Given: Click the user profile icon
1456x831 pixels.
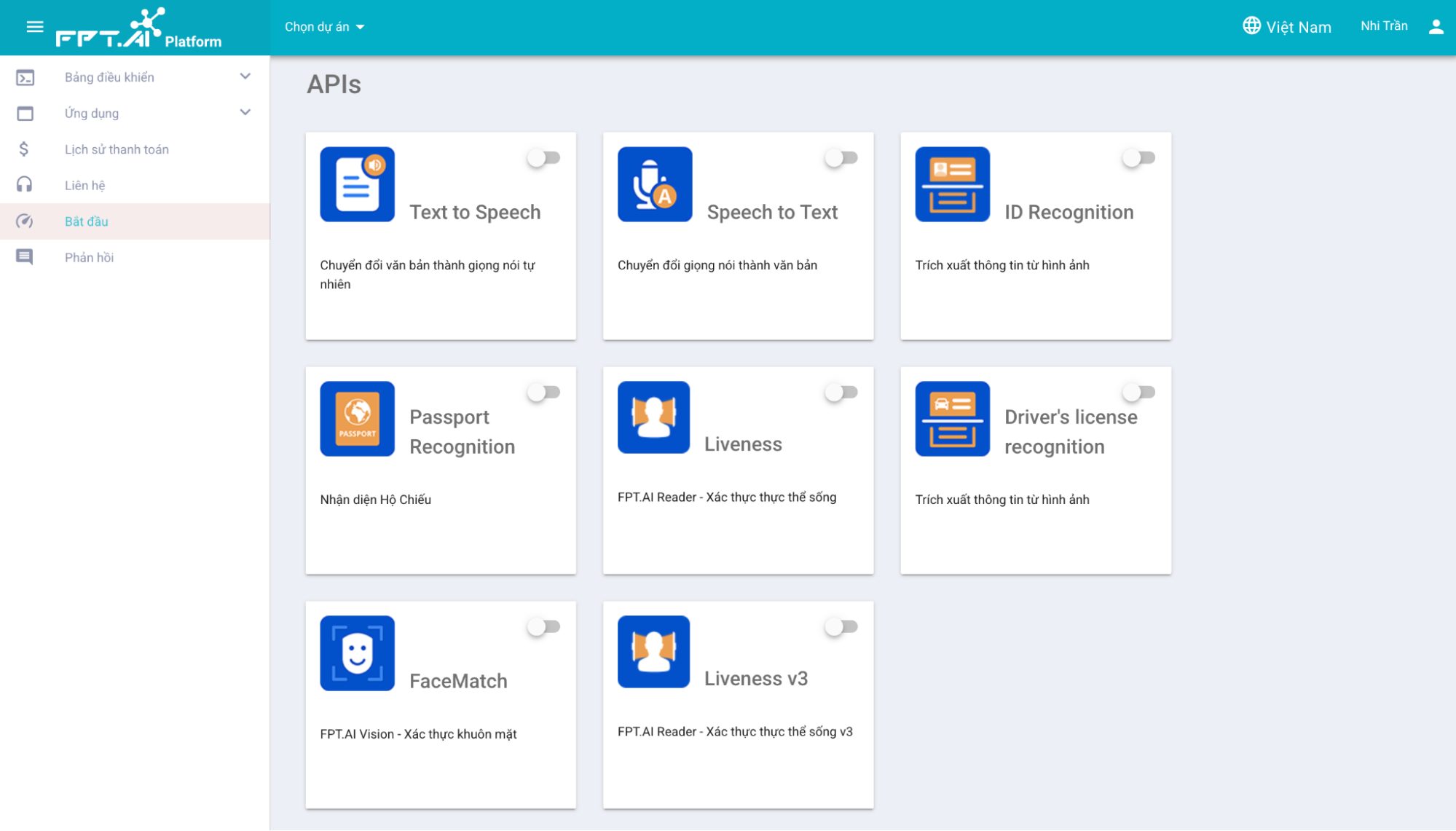Looking at the screenshot, I should (1436, 27).
